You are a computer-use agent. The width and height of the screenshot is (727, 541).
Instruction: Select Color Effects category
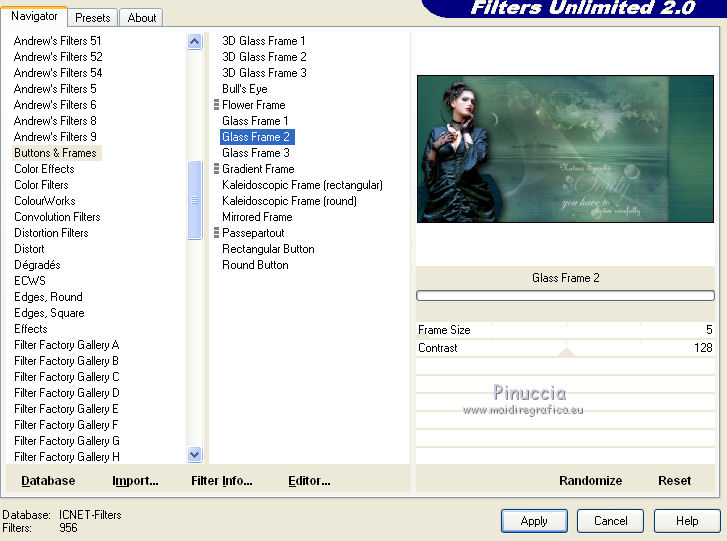coord(45,169)
